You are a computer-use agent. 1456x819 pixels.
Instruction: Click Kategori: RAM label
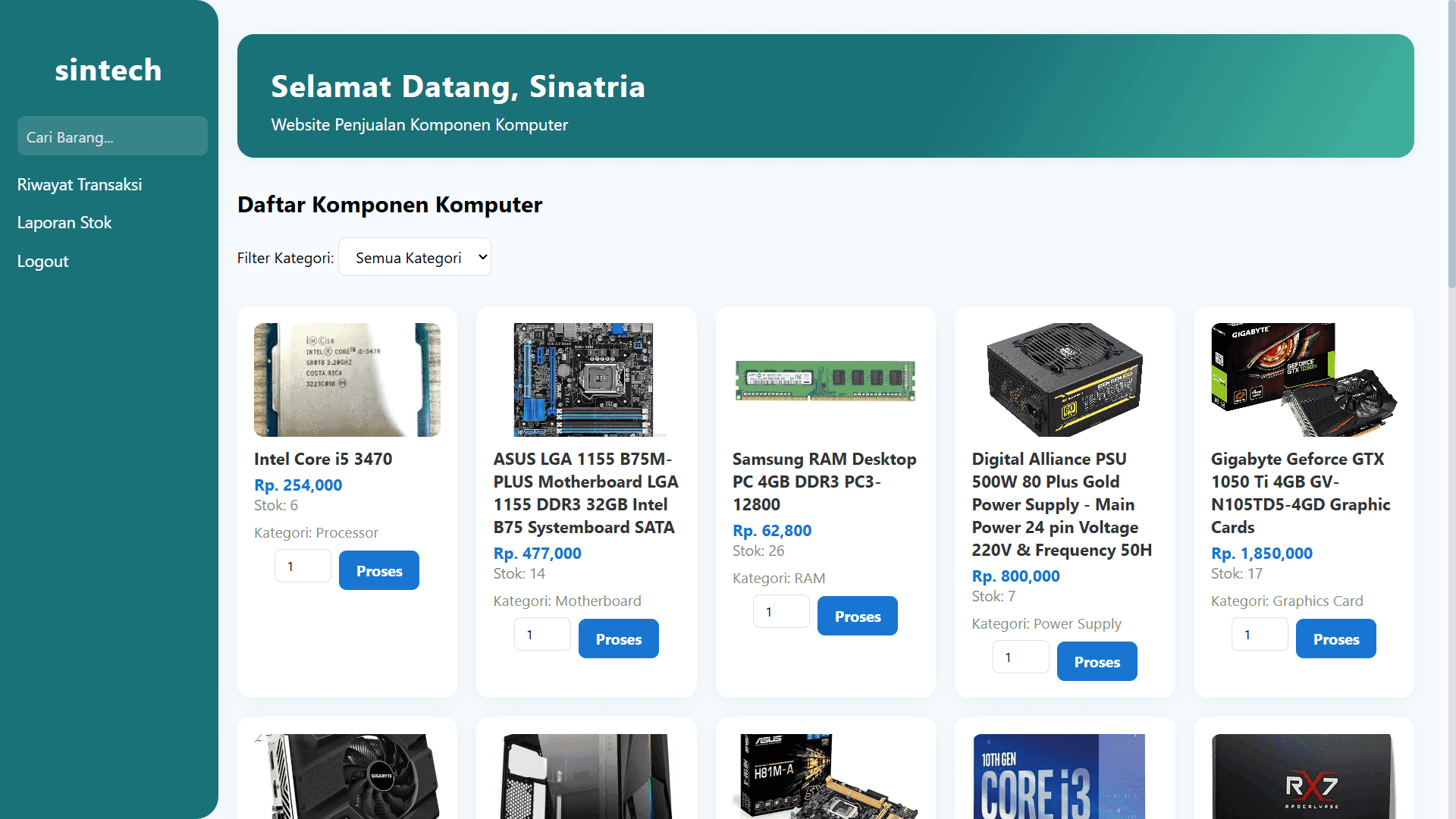pos(779,578)
